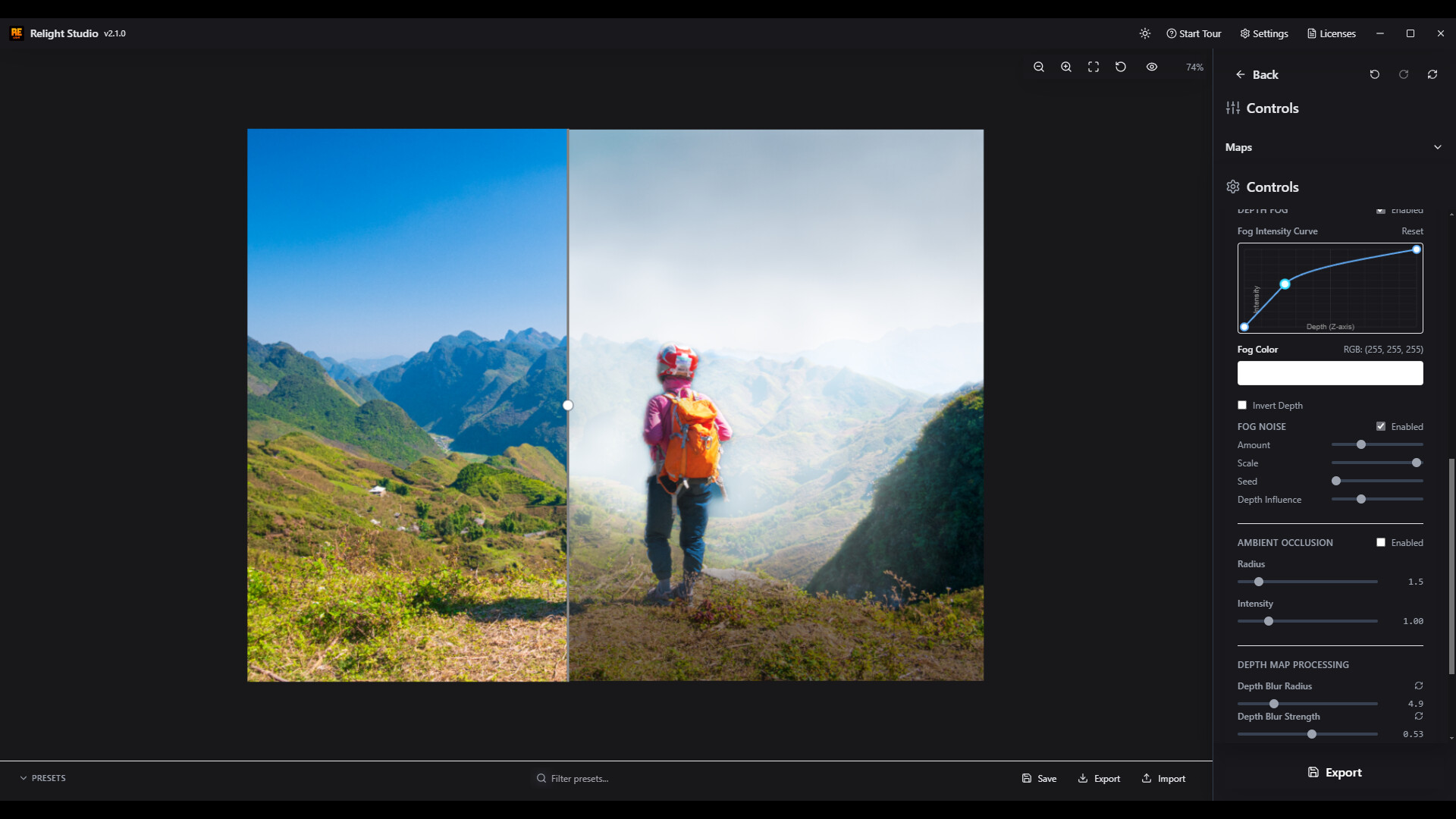Open the Fog Color swatch
Image resolution: width=1456 pixels, height=819 pixels.
tap(1330, 372)
